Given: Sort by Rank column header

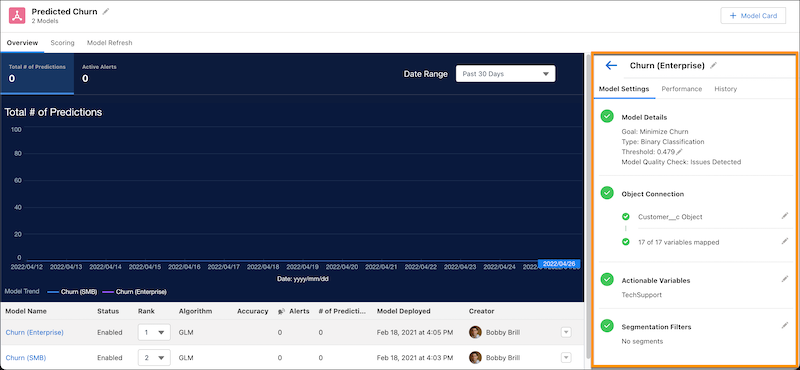Looking at the screenshot, I should tap(146, 311).
